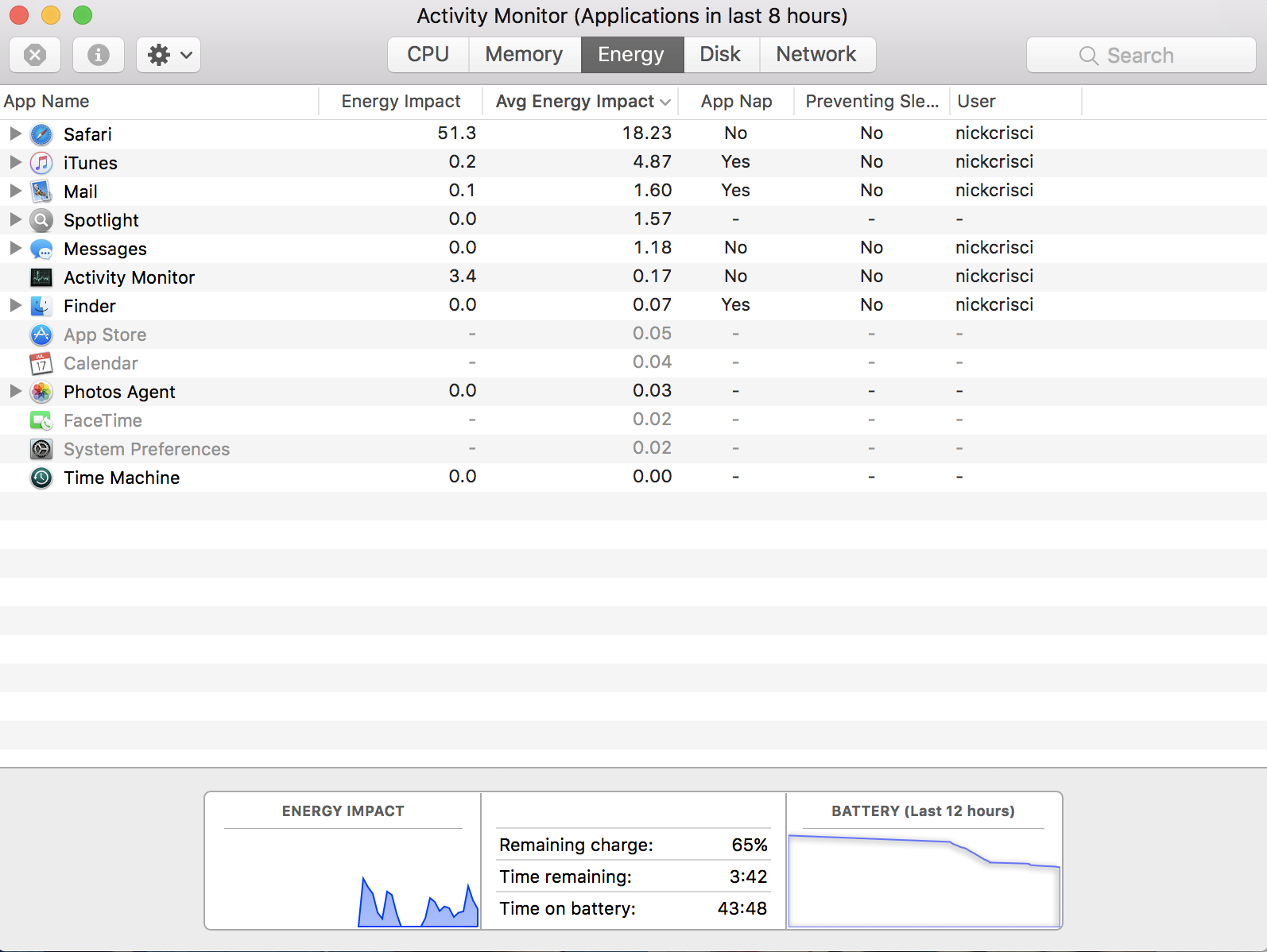Screen dimensions: 1267x952
Task: Switch to the Network tab
Action: (817, 55)
